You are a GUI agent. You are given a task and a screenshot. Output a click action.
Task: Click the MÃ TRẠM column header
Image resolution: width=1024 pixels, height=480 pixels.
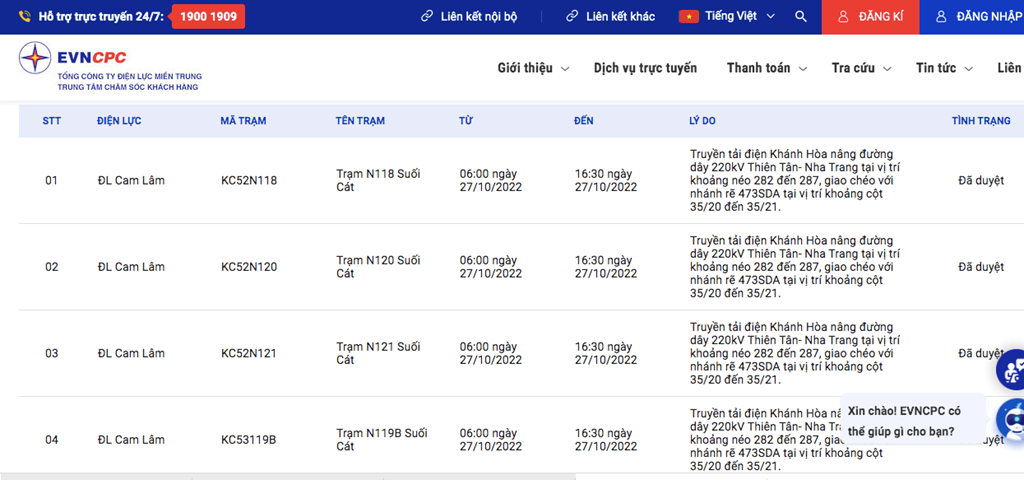[243, 121]
